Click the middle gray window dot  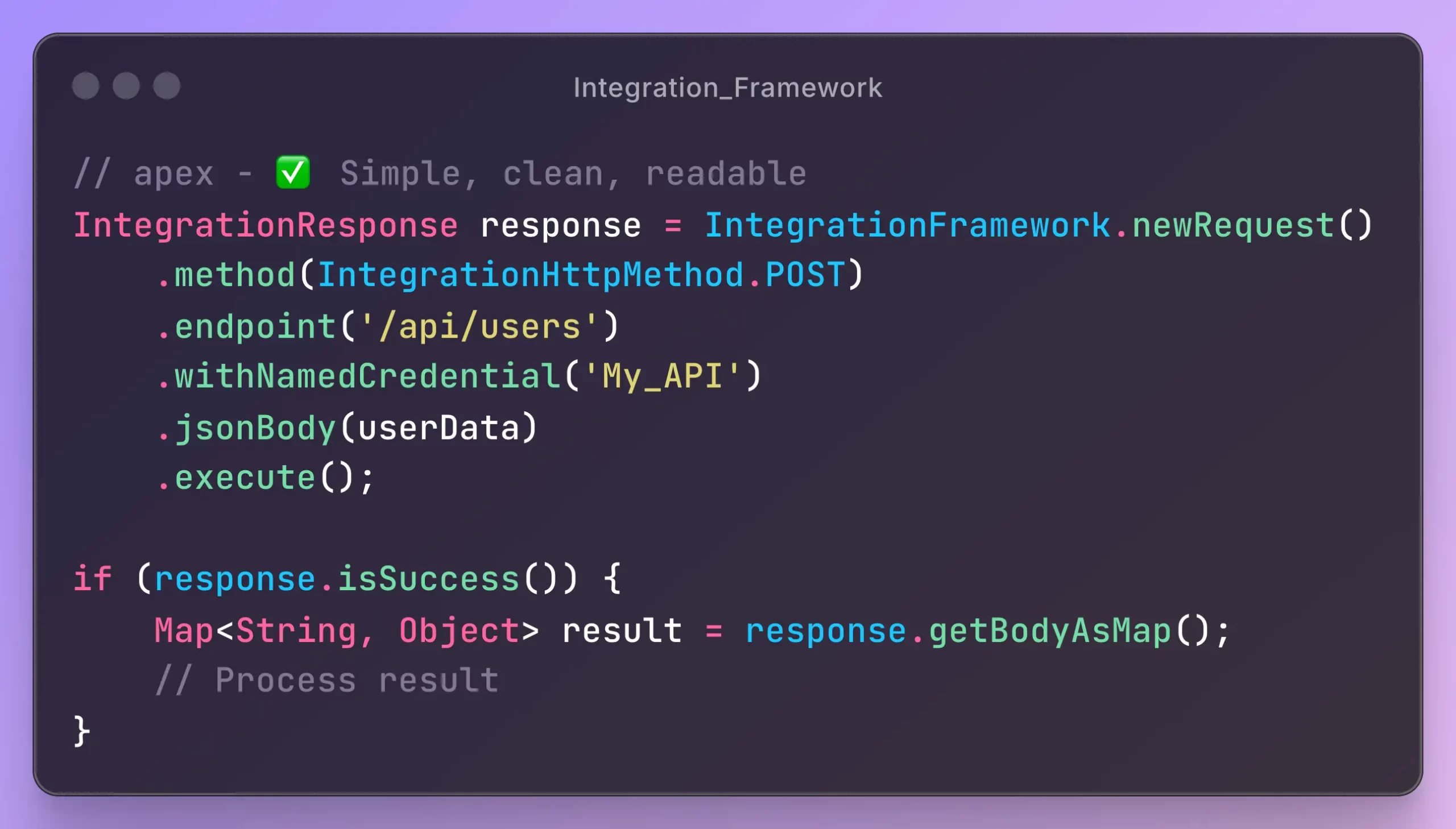pyautogui.click(x=126, y=86)
